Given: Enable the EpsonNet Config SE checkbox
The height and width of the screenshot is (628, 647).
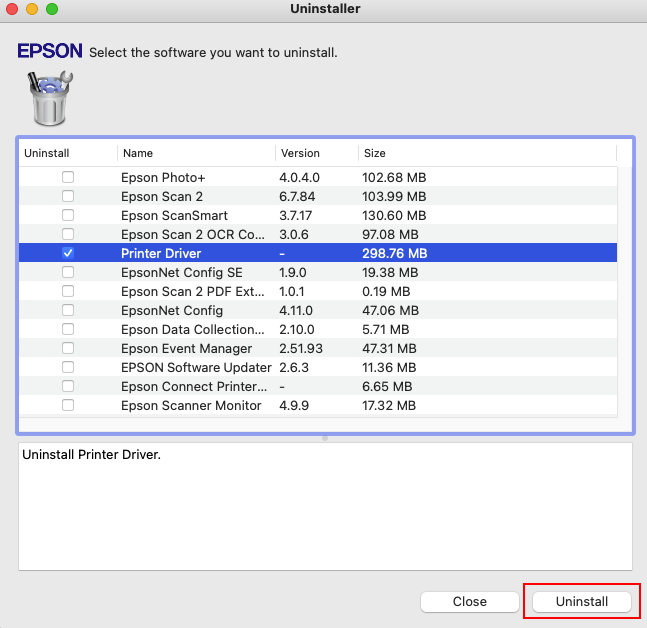Looking at the screenshot, I should pyautogui.click(x=68, y=272).
